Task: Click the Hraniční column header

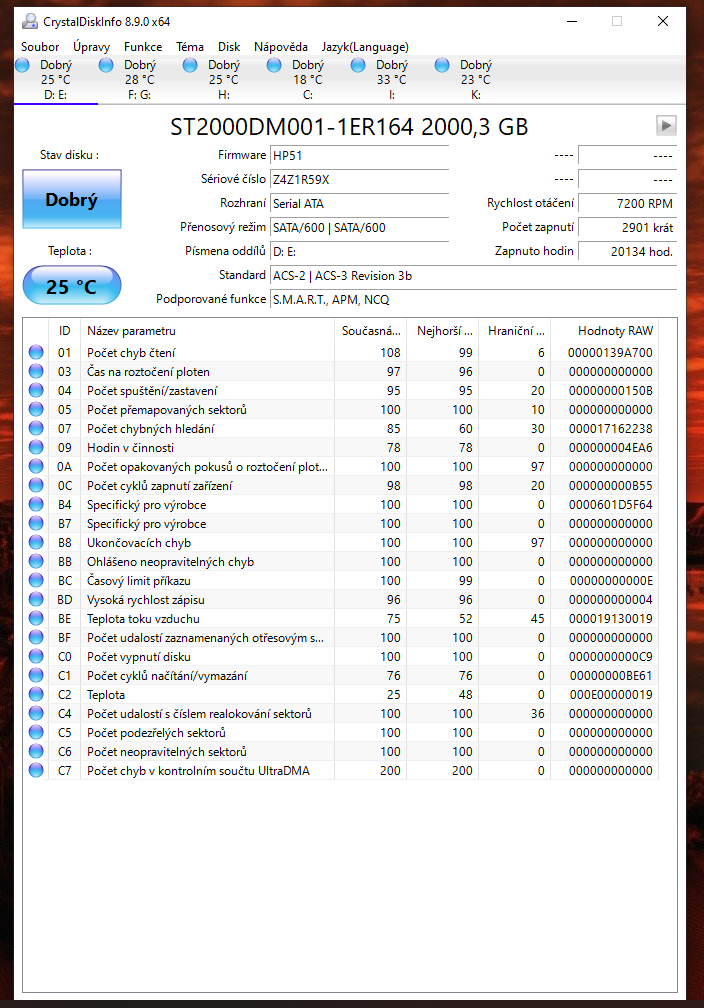Action: tap(516, 331)
